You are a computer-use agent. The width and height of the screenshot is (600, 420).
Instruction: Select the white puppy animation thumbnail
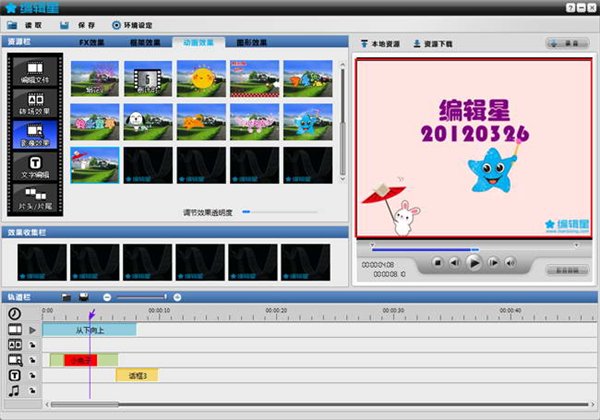pyautogui.click(x=148, y=122)
